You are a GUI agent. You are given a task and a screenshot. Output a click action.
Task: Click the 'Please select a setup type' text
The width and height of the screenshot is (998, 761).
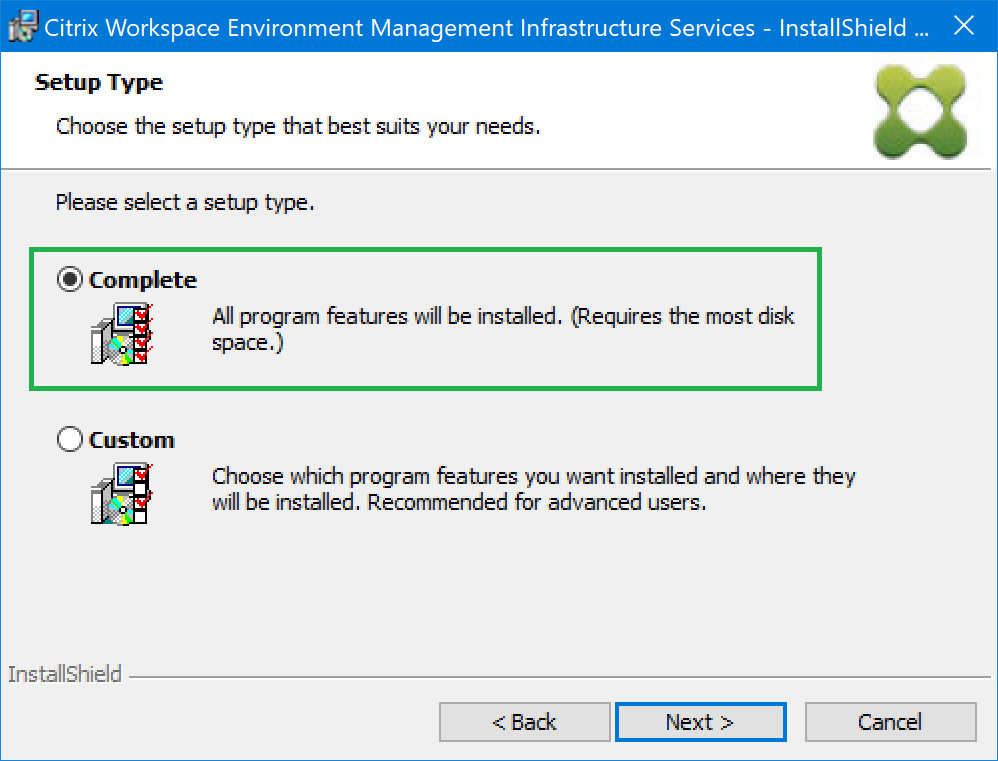click(x=185, y=203)
